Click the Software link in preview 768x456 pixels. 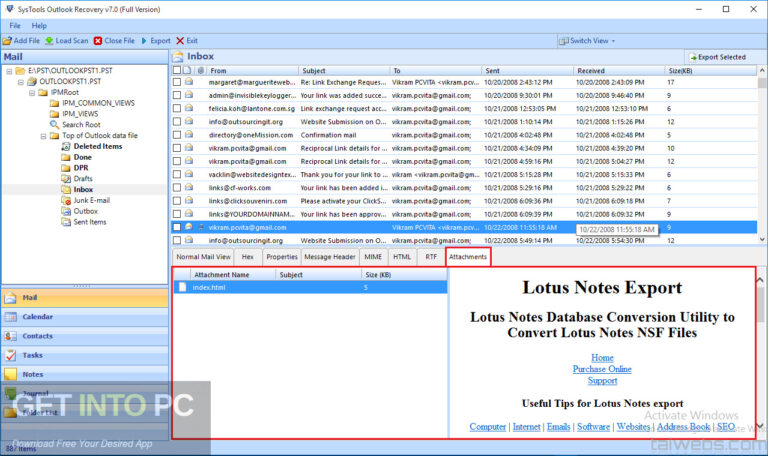593,427
